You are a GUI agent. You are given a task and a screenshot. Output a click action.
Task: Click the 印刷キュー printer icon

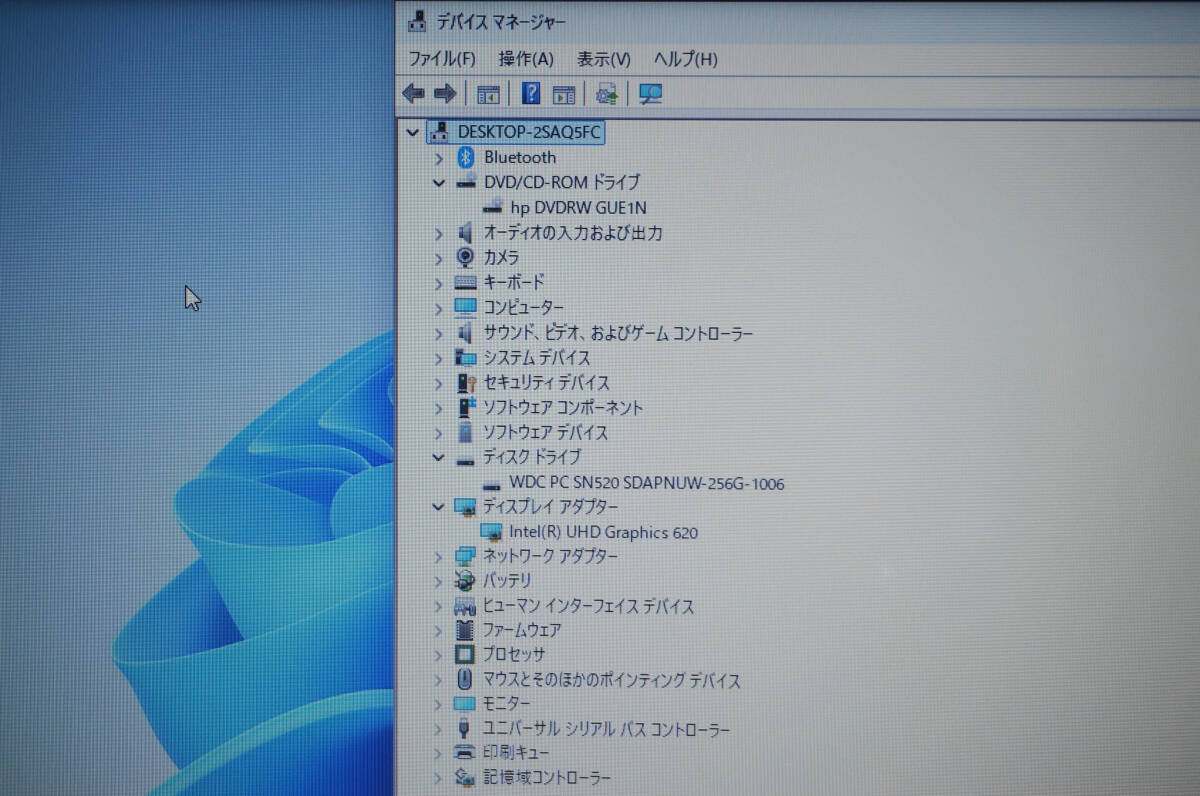click(465, 752)
